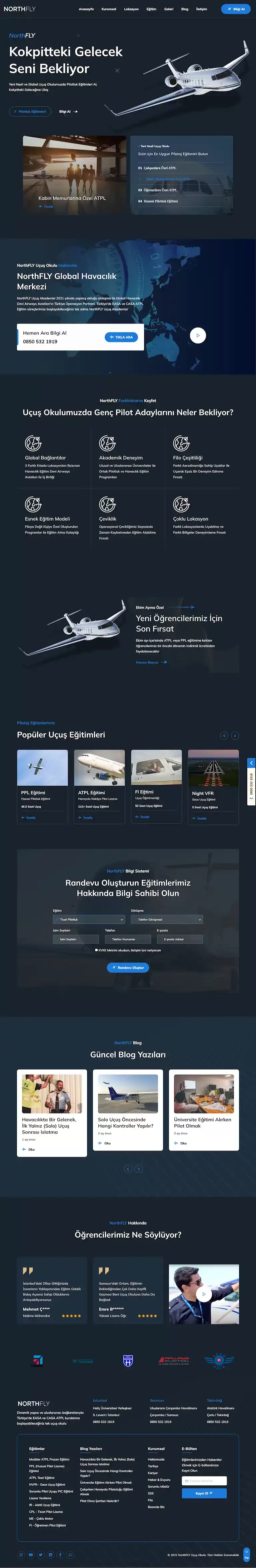Open the Eğitim menu item

[x=151, y=9]
